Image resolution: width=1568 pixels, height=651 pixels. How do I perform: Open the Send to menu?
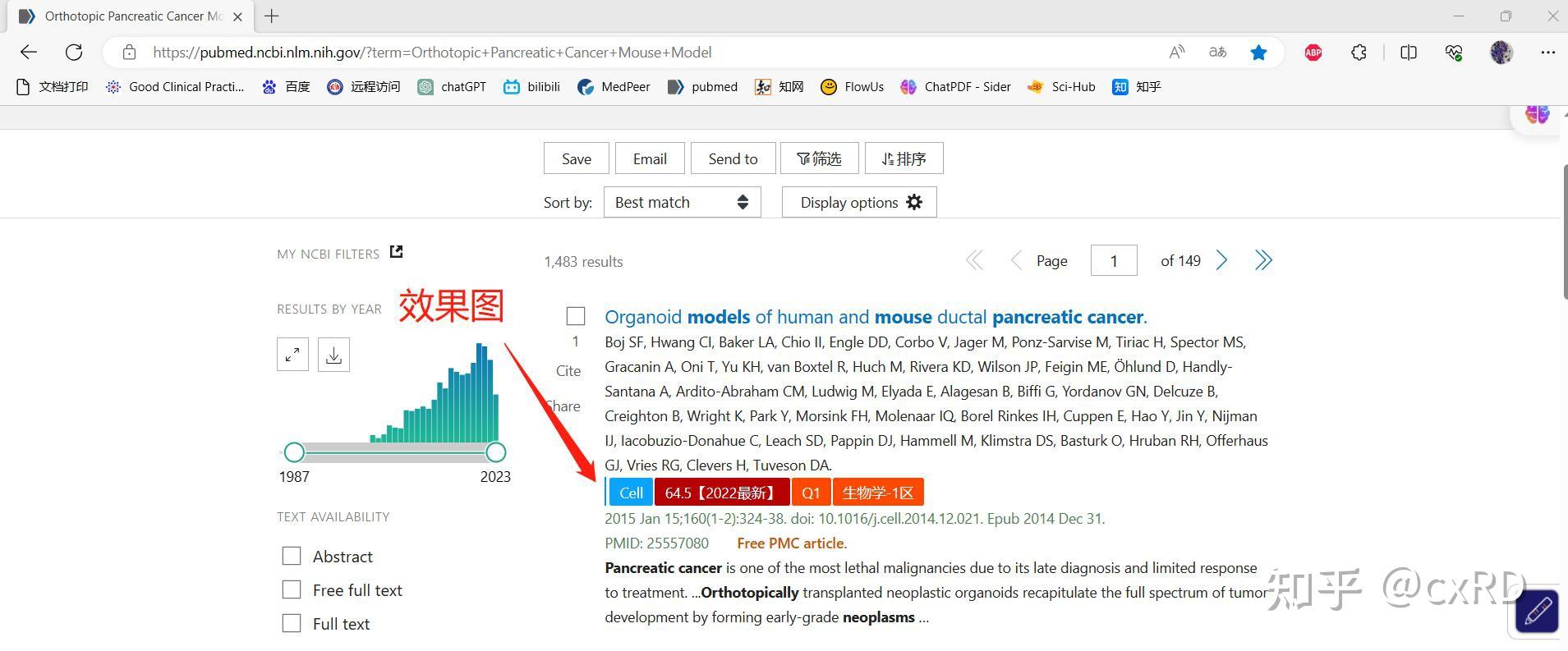tap(733, 158)
